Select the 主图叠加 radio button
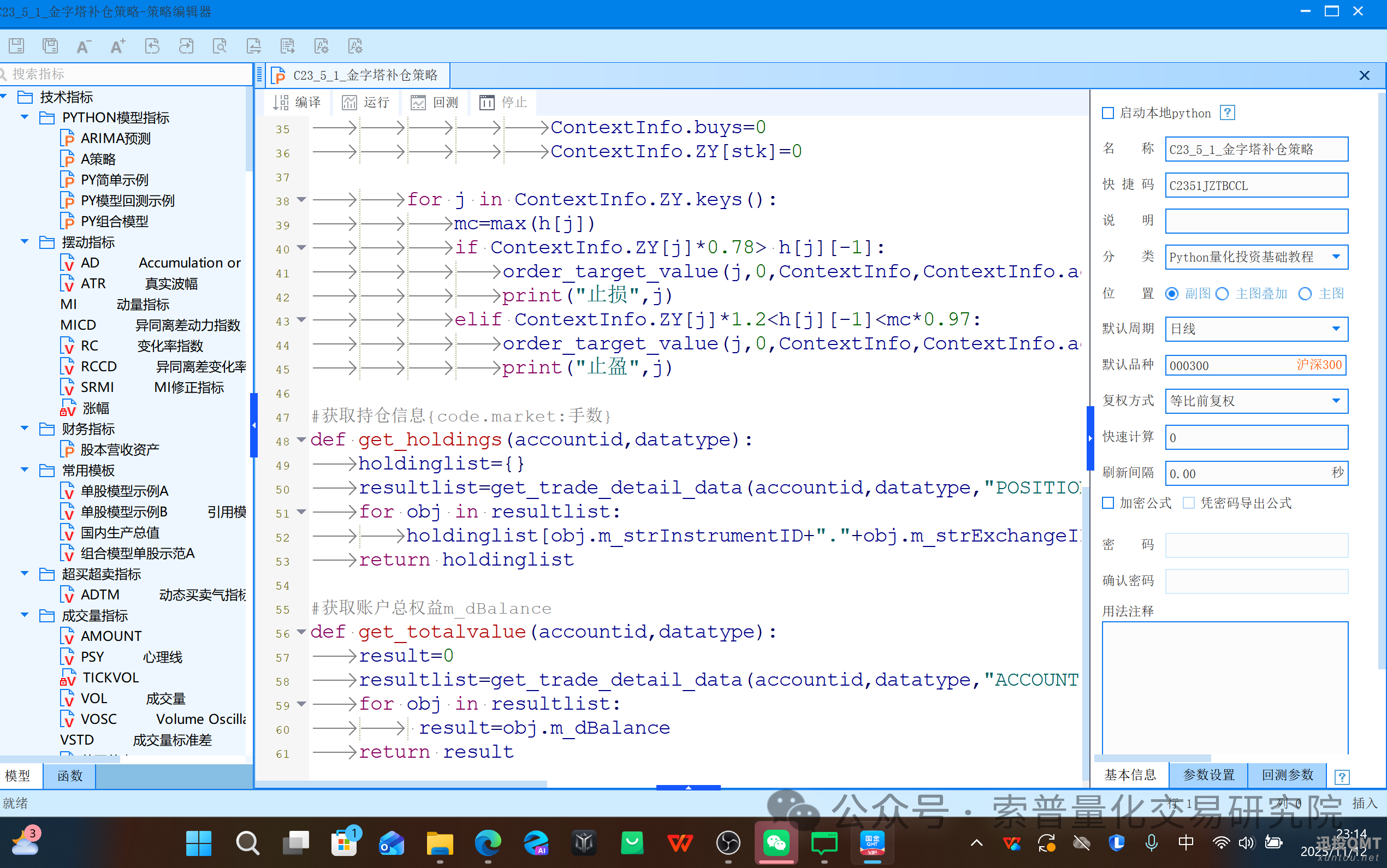The height and width of the screenshot is (868, 1387). (1223, 294)
